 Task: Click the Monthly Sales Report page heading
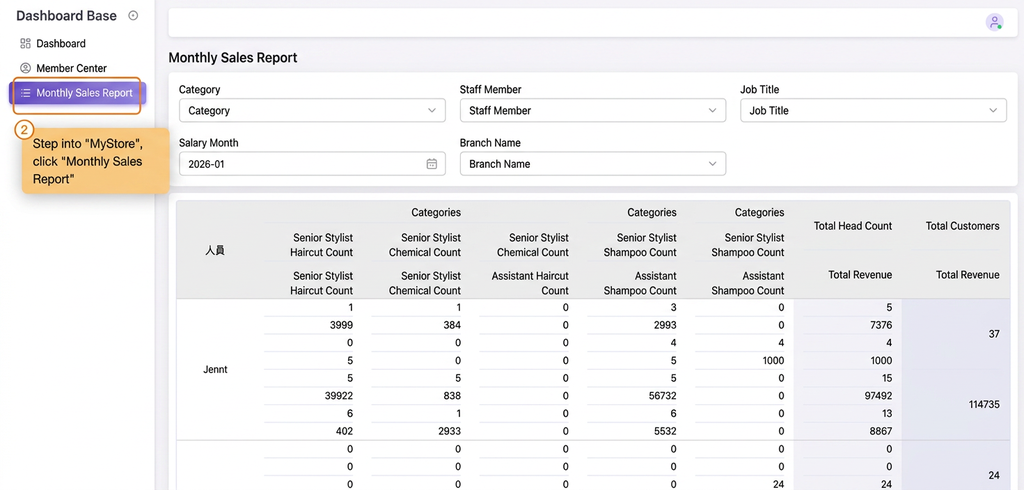coord(232,57)
